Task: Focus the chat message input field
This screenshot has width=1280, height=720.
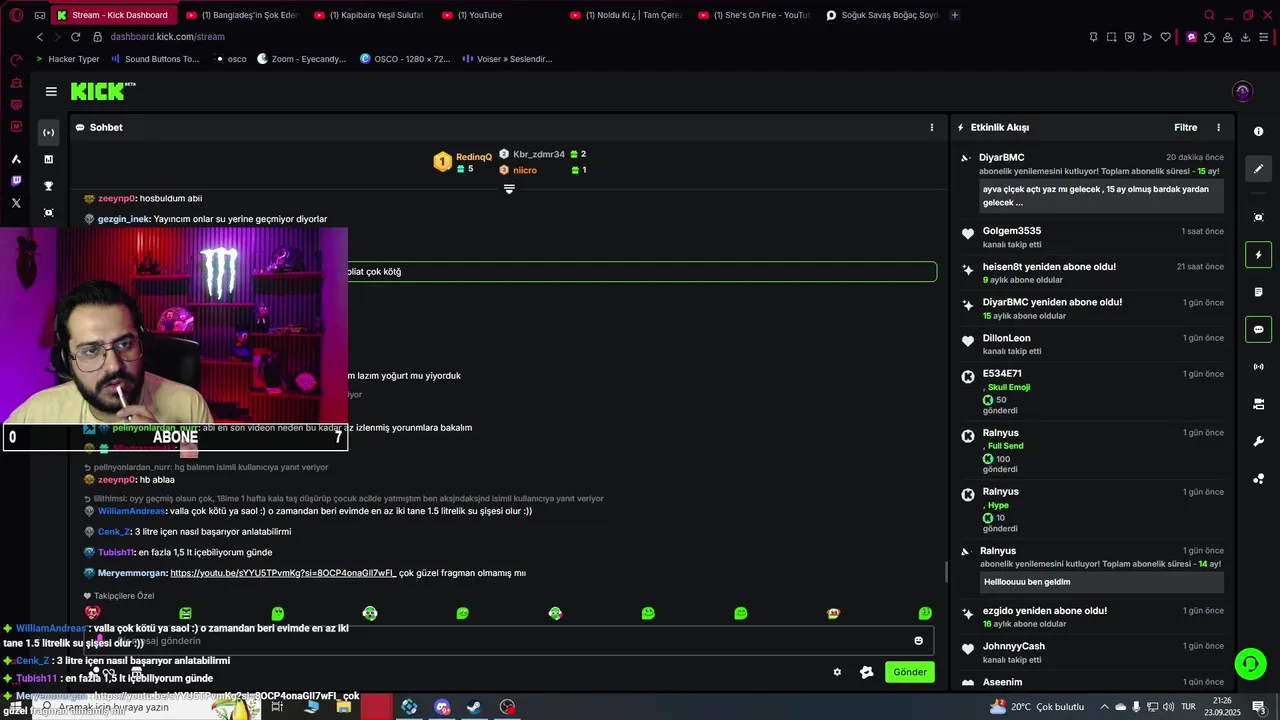Action: click(508, 641)
